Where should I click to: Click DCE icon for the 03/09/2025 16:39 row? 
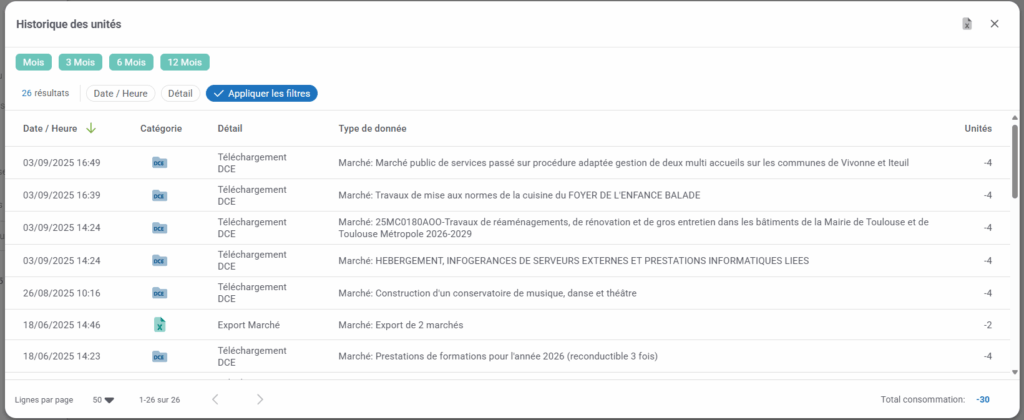pyautogui.click(x=159, y=195)
